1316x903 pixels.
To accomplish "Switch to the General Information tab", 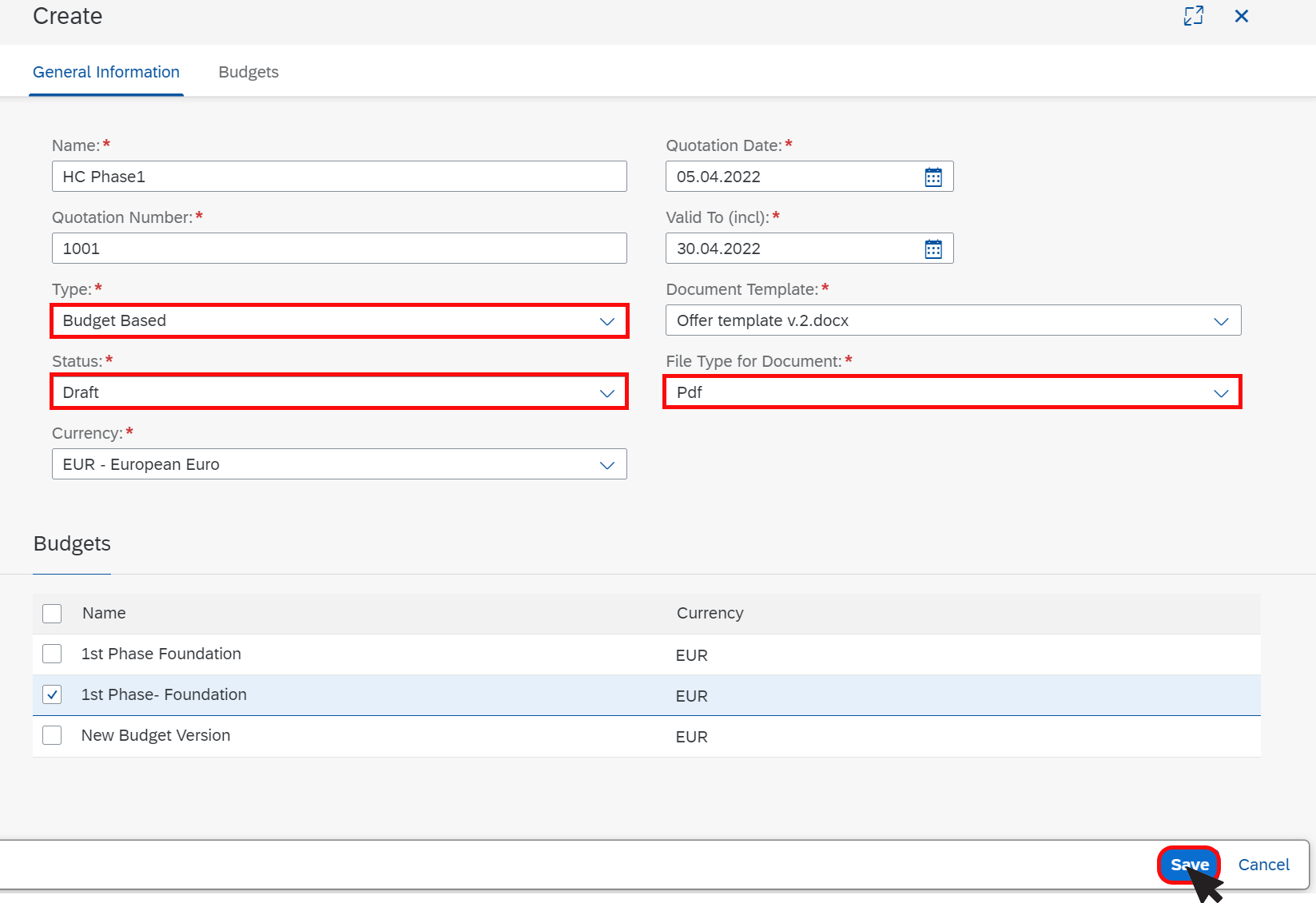I will pyautogui.click(x=106, y=72).
